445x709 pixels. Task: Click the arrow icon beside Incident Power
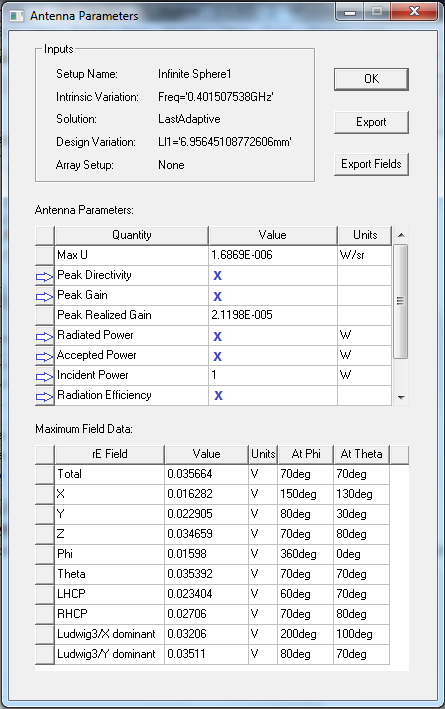44,376
